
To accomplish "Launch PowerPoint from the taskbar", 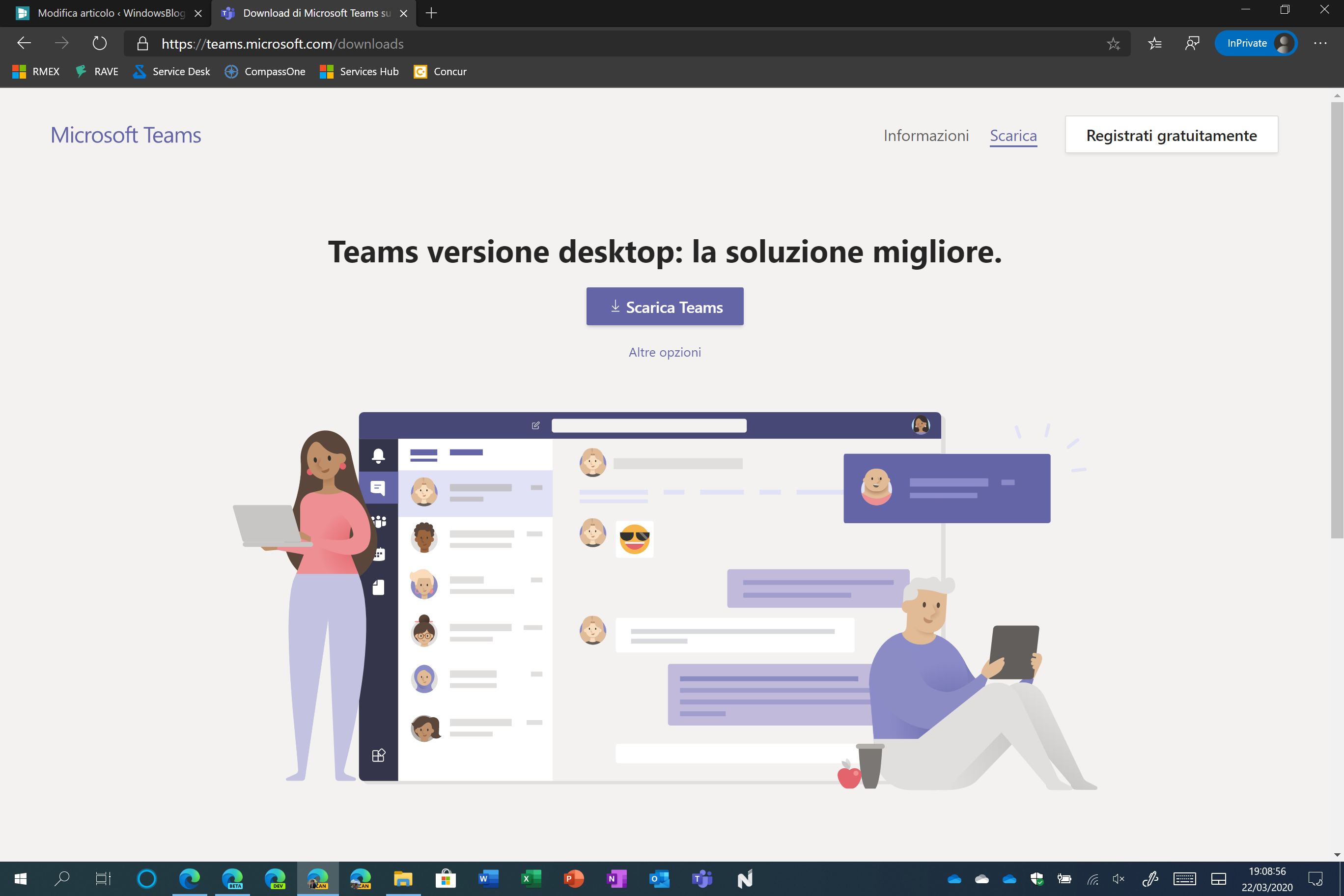I will click(574, 879).
